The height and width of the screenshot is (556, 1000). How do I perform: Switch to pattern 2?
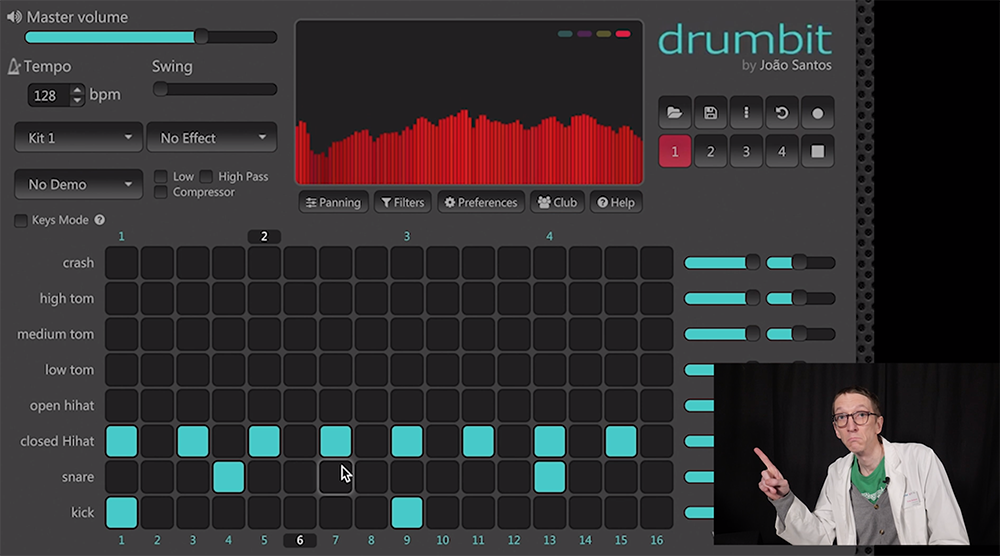[x=710, y=152]
